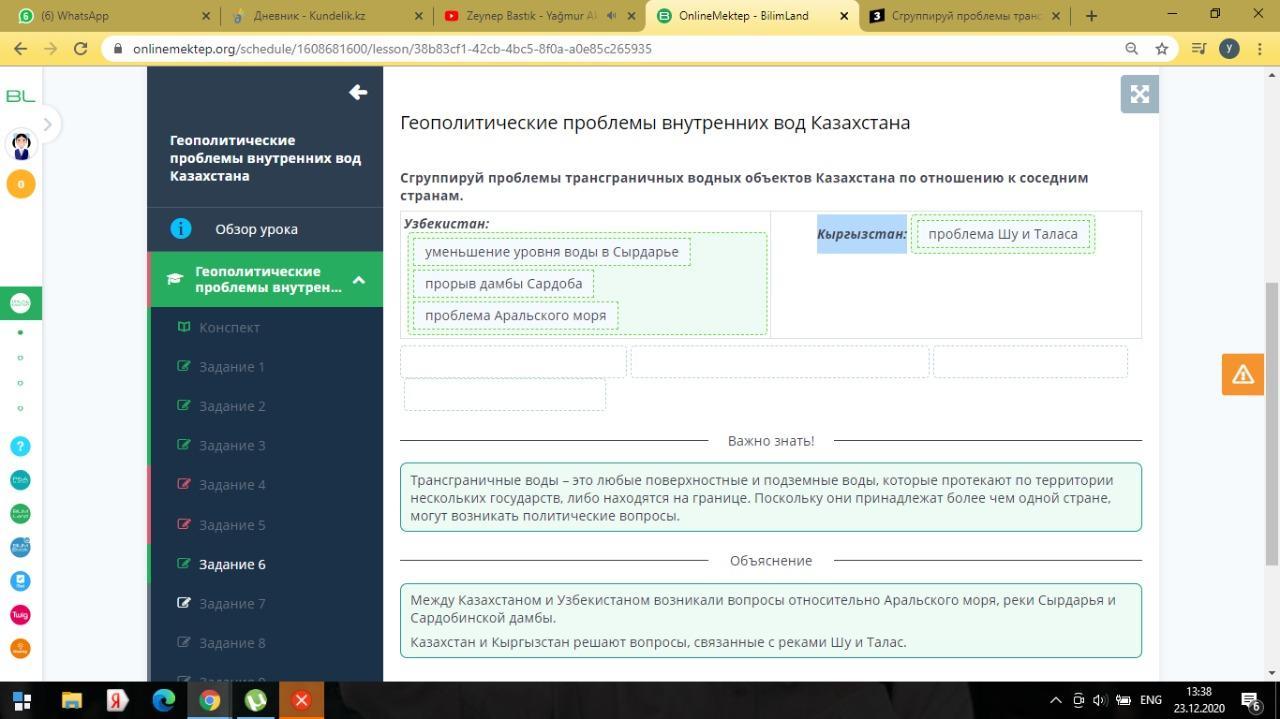The image size is (1280, 719).
Task: Open the Twig icon in left rail
Action: pyautogui.click(x=20, y=614)
